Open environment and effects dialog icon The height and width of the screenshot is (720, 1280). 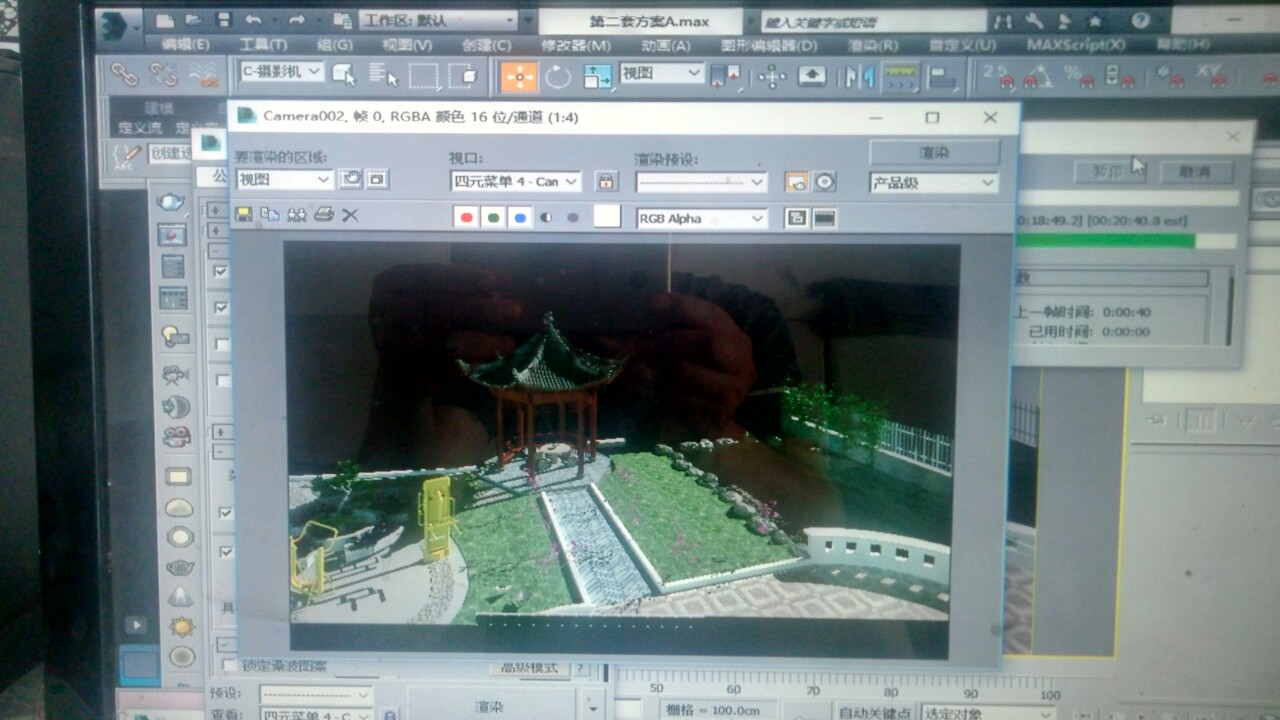coord(824,182)
